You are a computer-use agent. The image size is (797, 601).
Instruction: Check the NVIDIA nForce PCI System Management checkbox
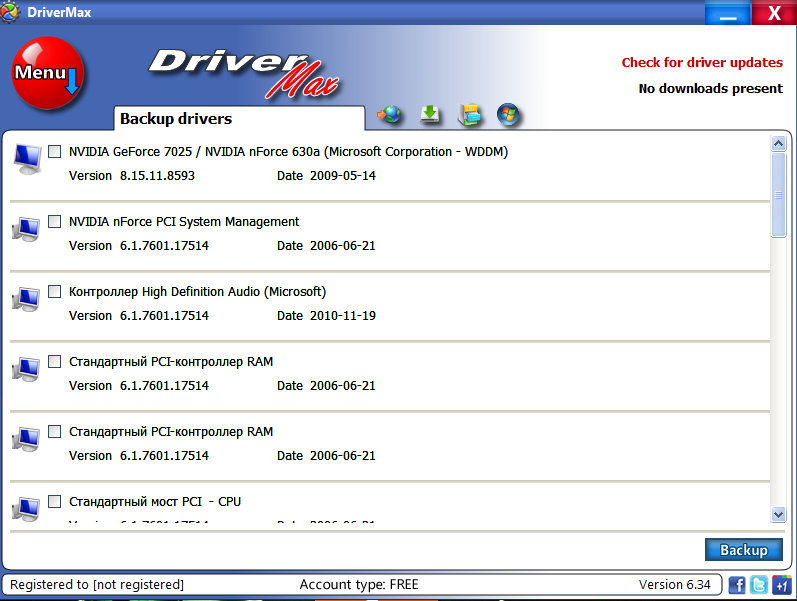click(54, 222)
